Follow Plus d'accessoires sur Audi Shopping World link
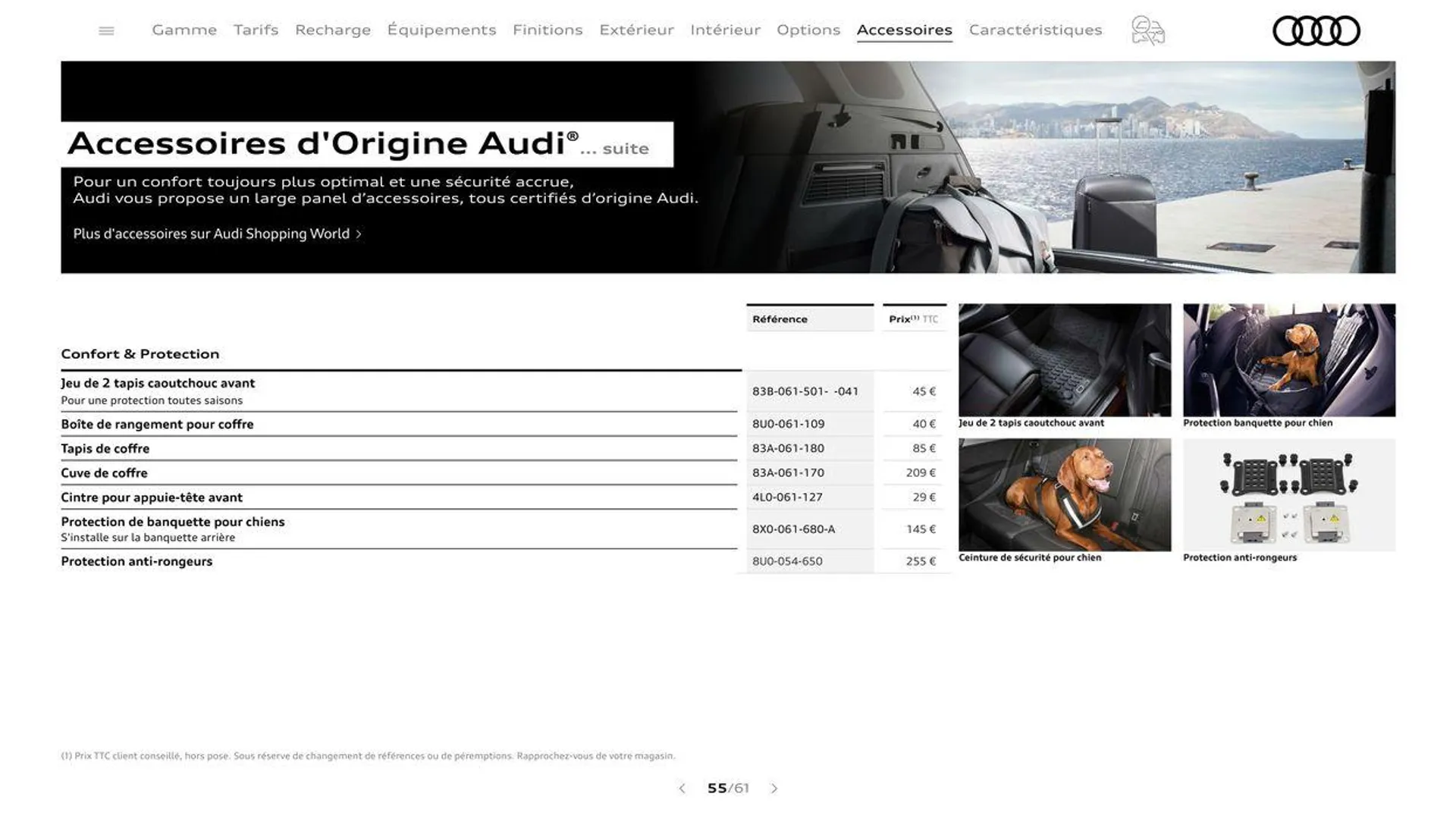 click(217, 234)
